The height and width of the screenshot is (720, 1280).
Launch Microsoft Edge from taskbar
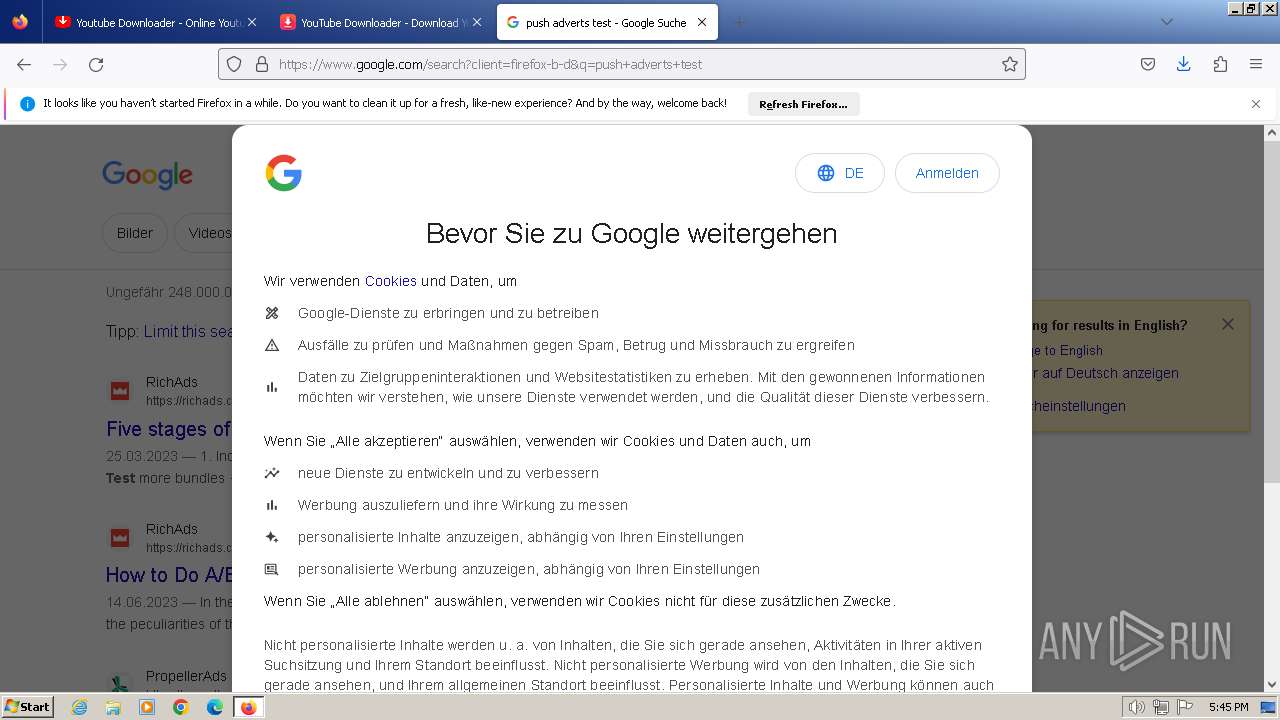pos(215,707)
